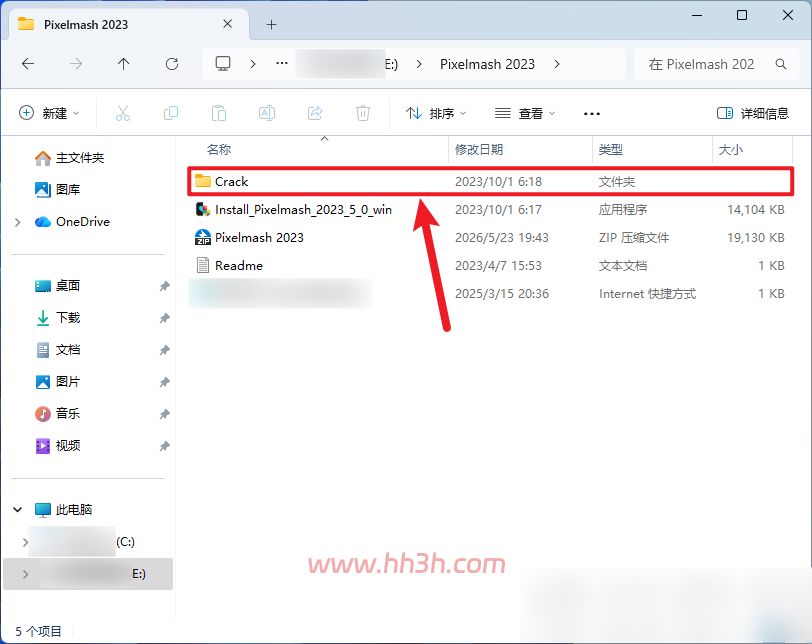Open the New item dropdown

(49, 113)
